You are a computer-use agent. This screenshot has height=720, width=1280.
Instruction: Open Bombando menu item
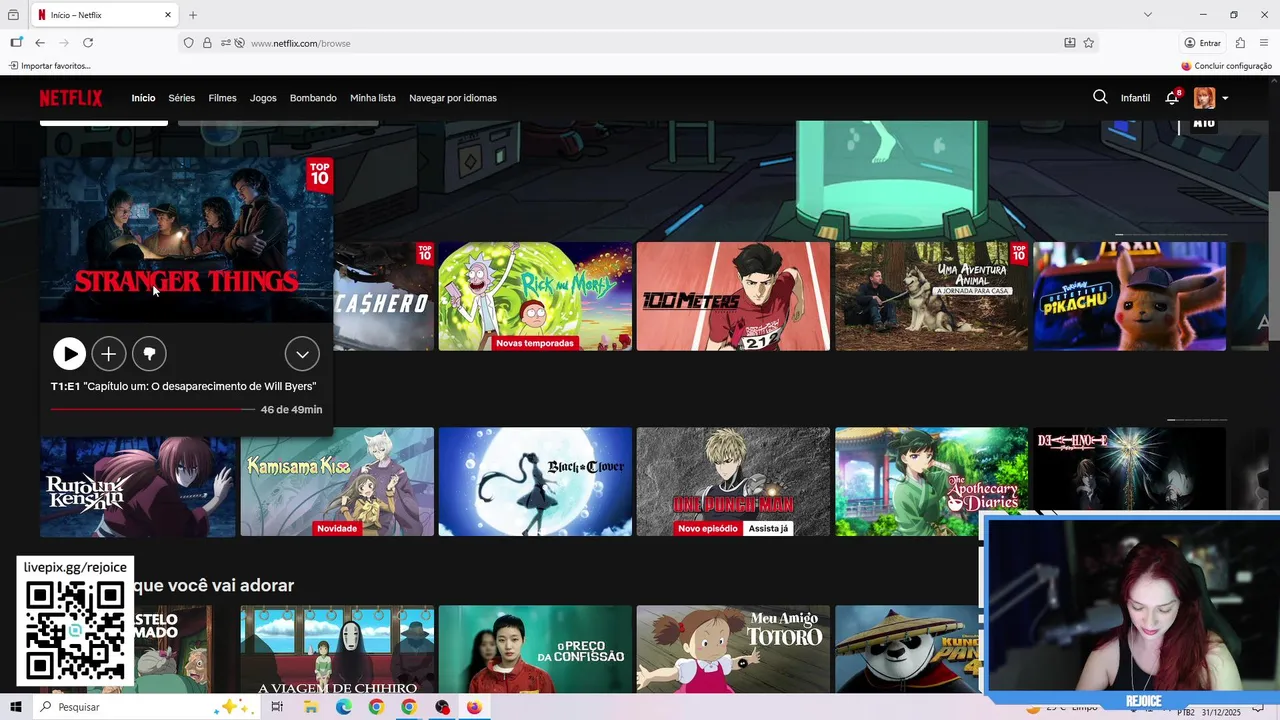tap(313, 98)
